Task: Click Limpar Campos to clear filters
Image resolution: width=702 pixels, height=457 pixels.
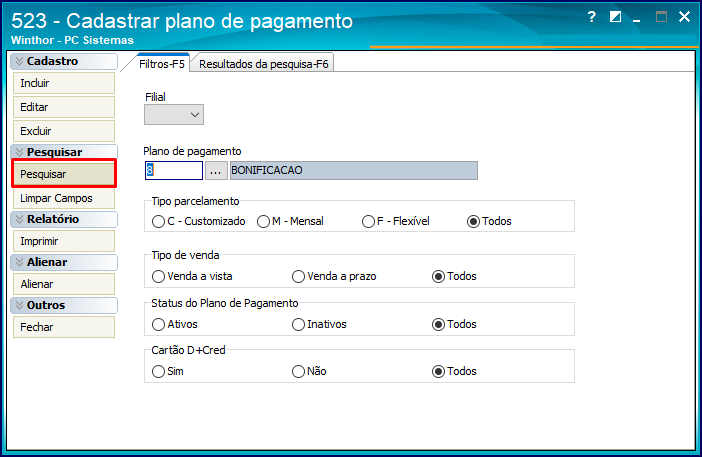Action: (64, 198)
